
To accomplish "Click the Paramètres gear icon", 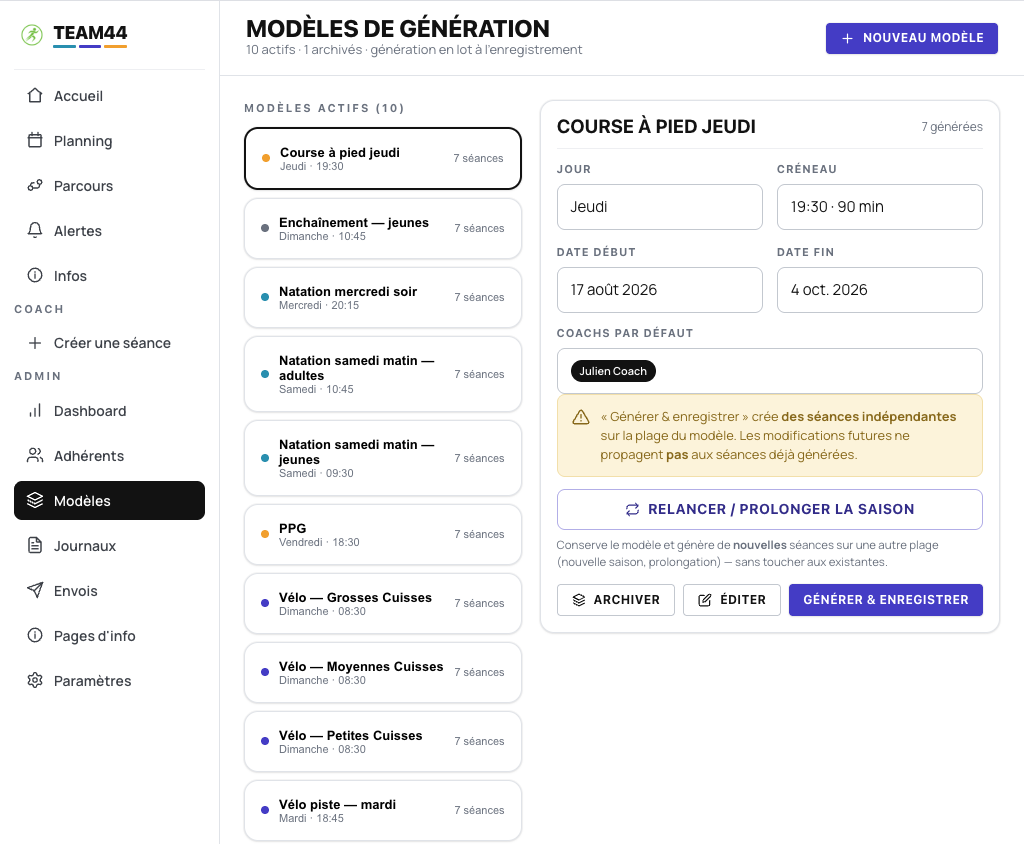I will click(35, 681).
